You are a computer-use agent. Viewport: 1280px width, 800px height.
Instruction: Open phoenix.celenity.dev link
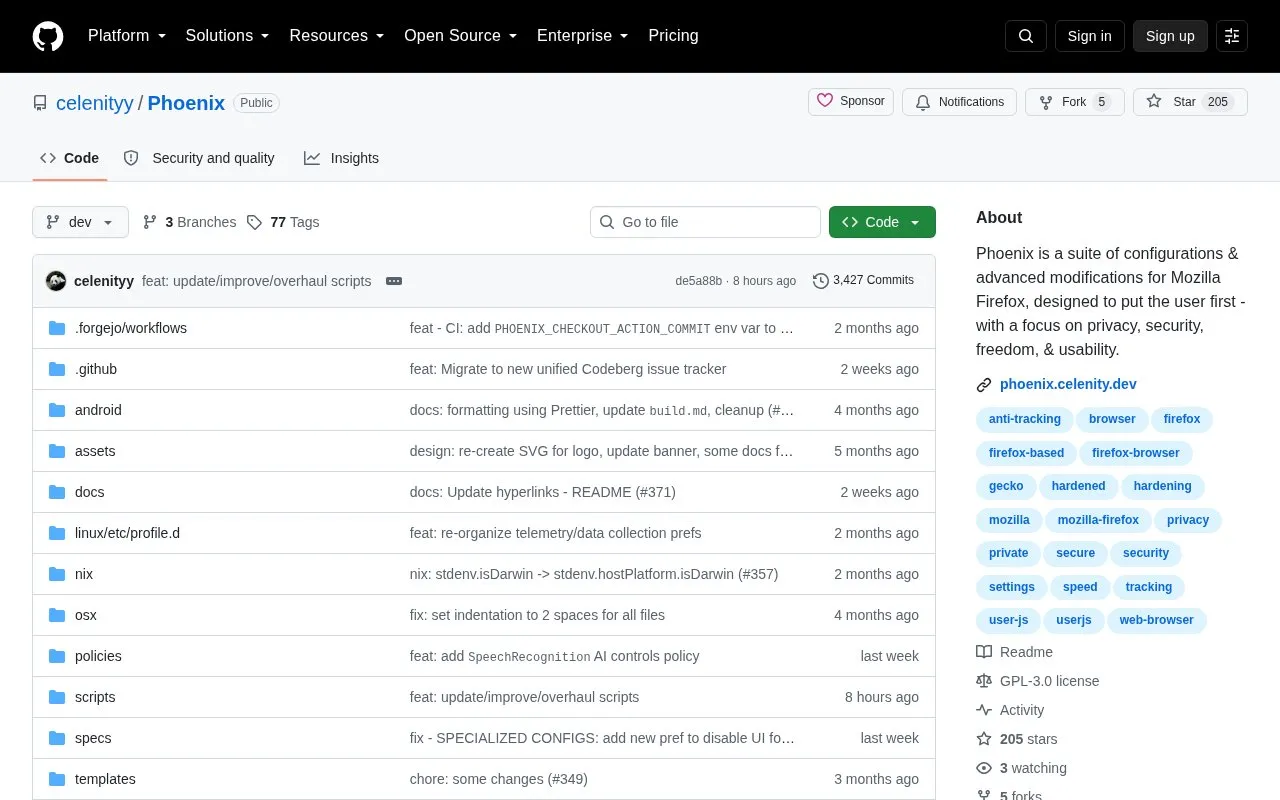click(1068, 384)
